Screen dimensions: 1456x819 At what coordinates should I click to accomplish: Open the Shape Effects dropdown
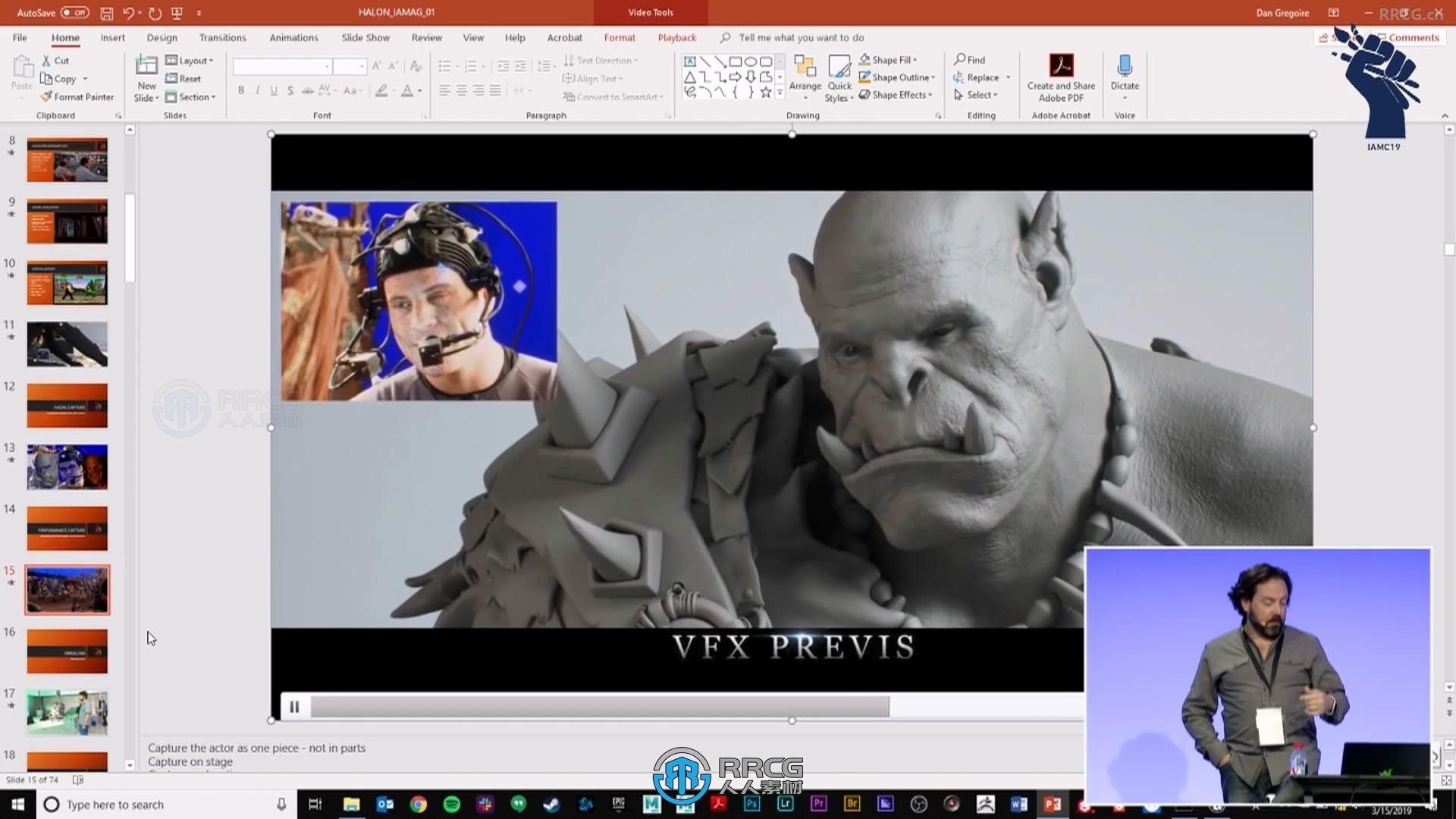pyautogui.click(x=896, y=95)
